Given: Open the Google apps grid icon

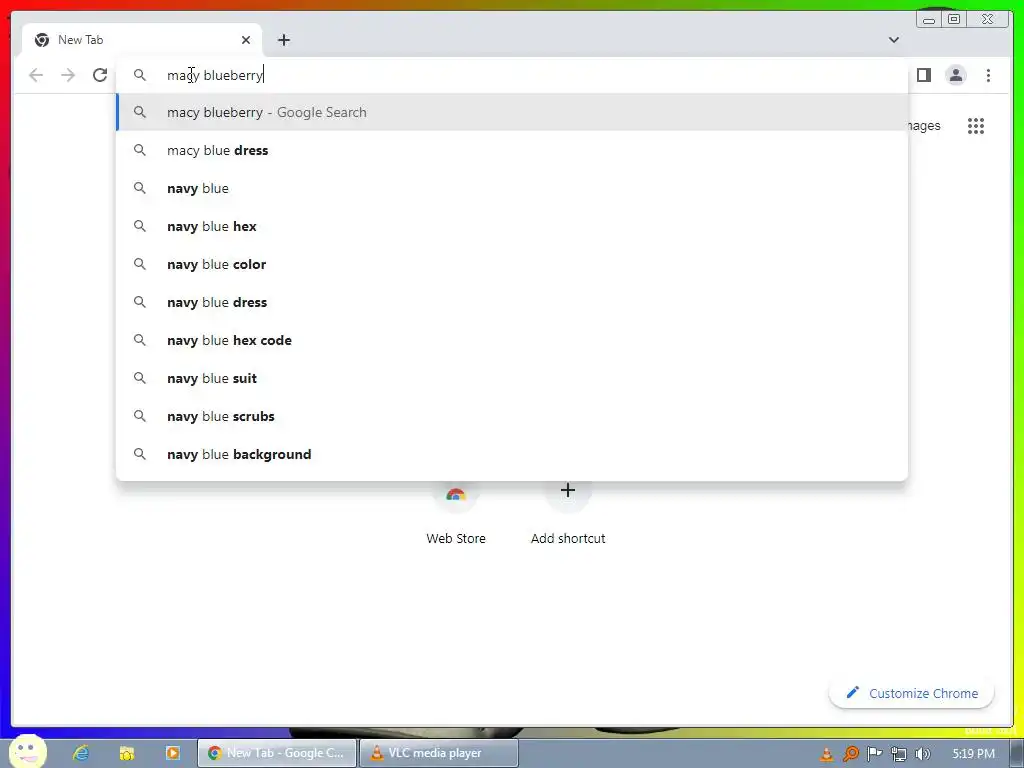Looking at the screenshot, I should (x=976, y=125).
